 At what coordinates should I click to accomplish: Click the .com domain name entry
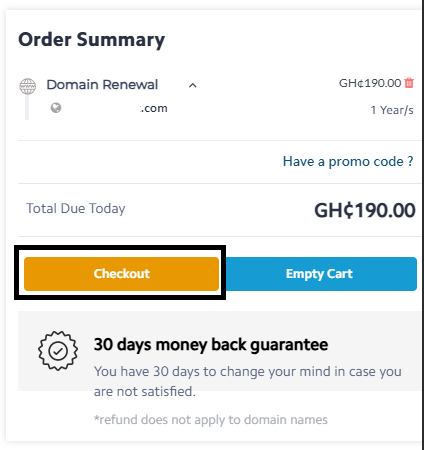[x=153, y=108]
